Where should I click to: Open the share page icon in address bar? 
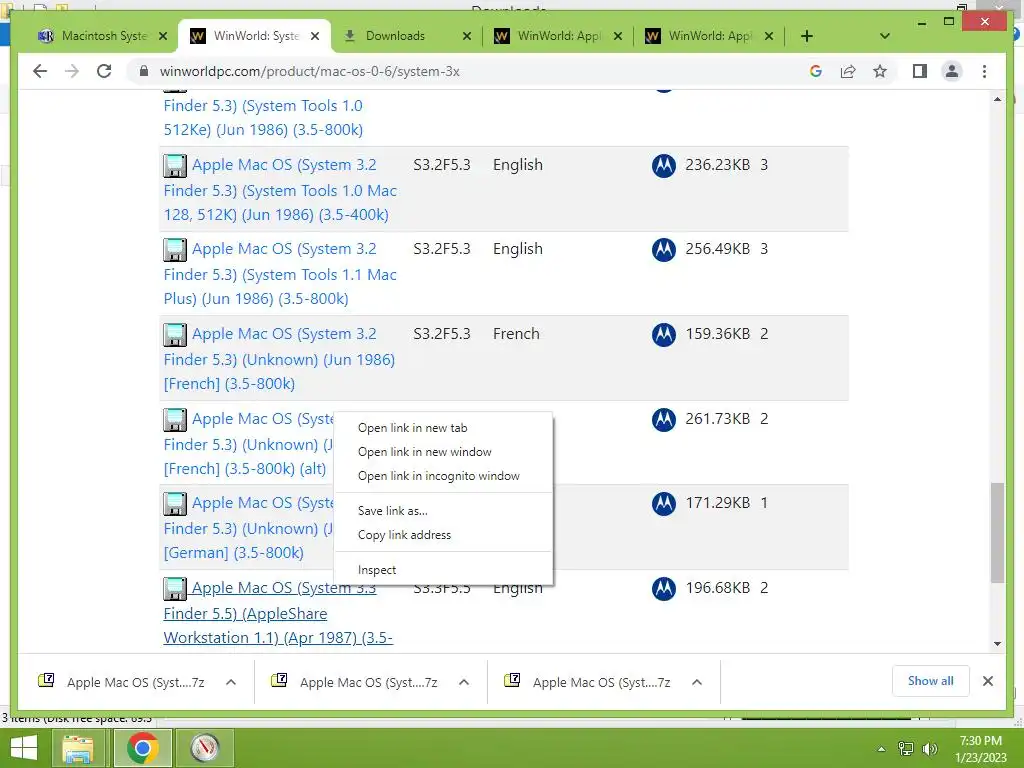pos(848,71)
